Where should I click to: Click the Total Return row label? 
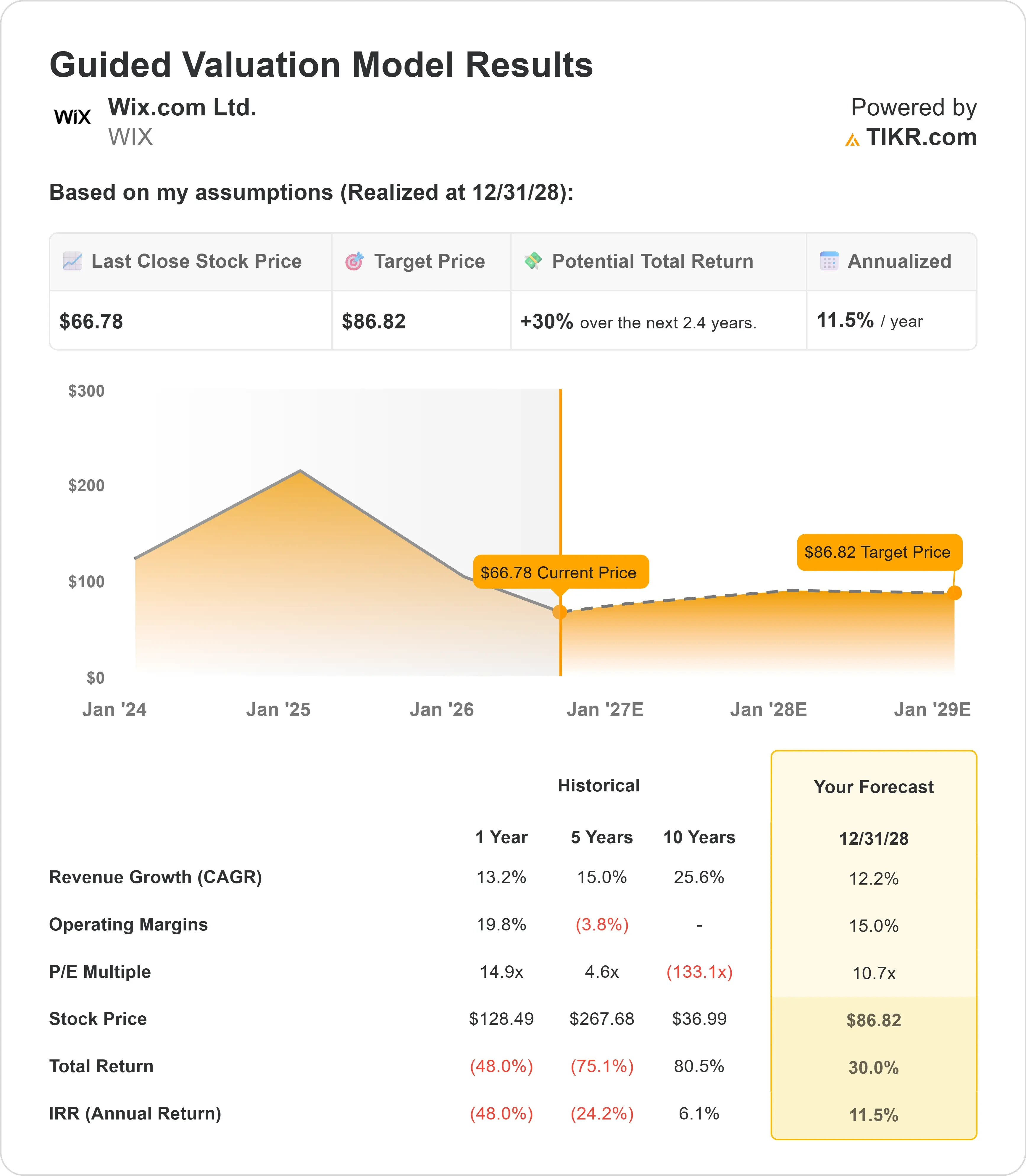tap(101, 1066)
